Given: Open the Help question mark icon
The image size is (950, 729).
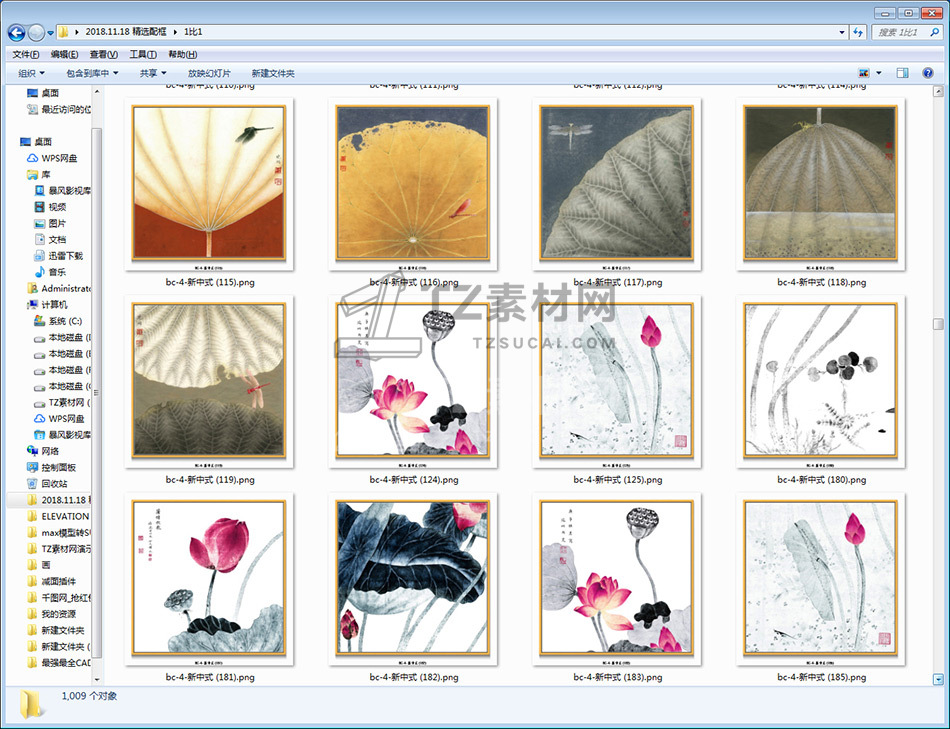Looking at the screenshot, I should coord(928,73).
